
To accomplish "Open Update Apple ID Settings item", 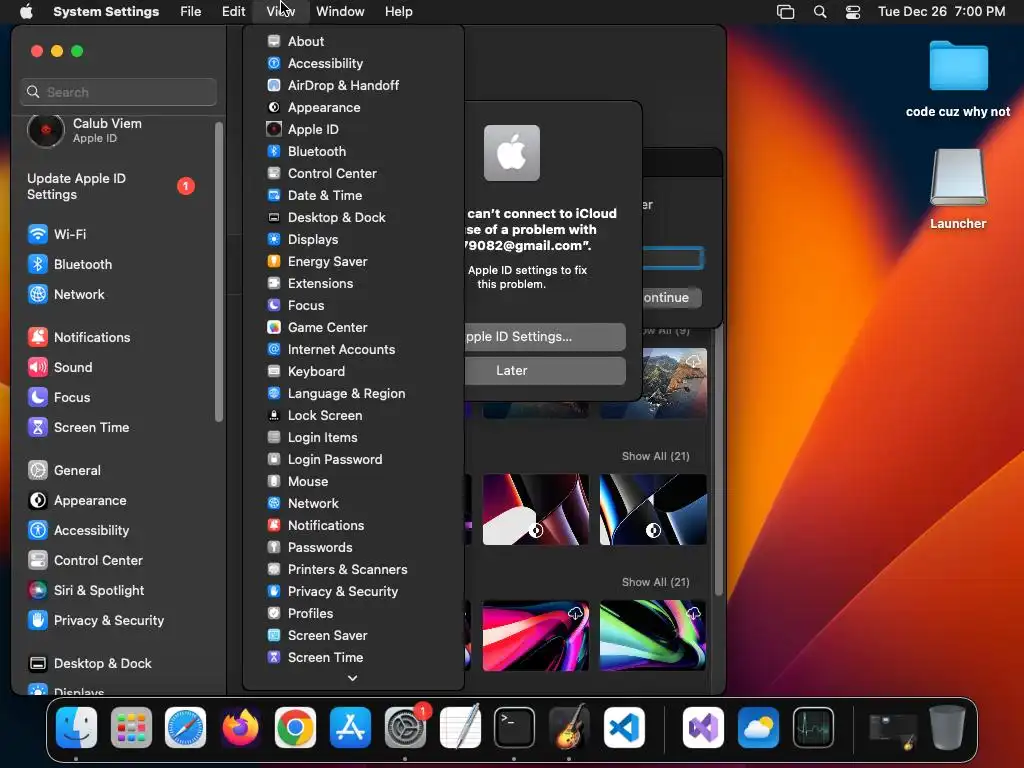I will click(111, 186).
